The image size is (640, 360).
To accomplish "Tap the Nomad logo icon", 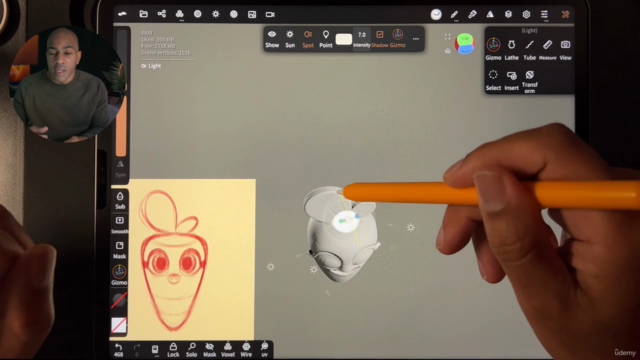I will 122,14.
